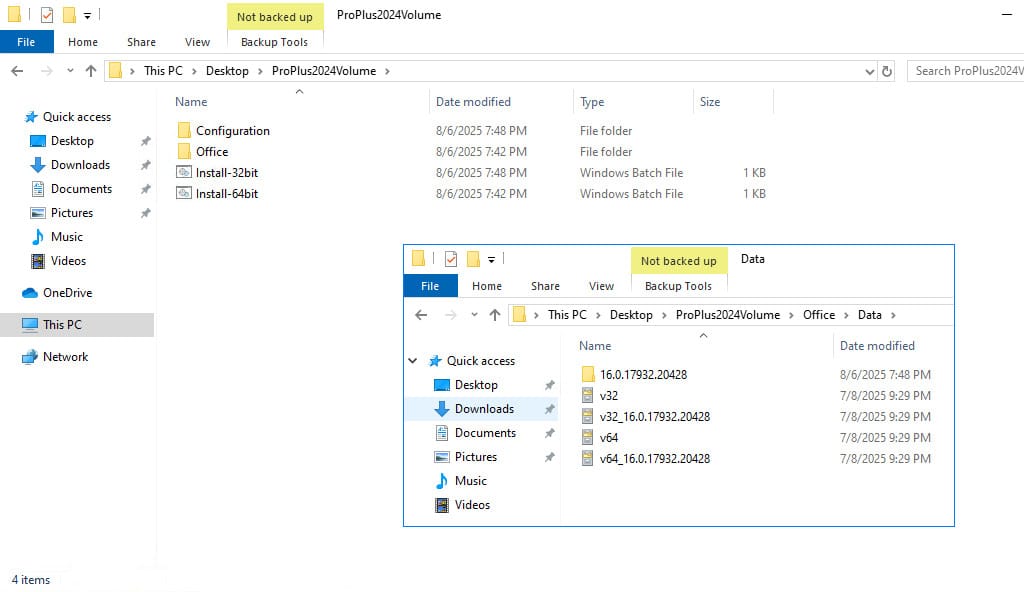This screenshot has height=592, width=1024.
Task: Switch to Home tab in Data window
Action: click(x=487, y=286)
